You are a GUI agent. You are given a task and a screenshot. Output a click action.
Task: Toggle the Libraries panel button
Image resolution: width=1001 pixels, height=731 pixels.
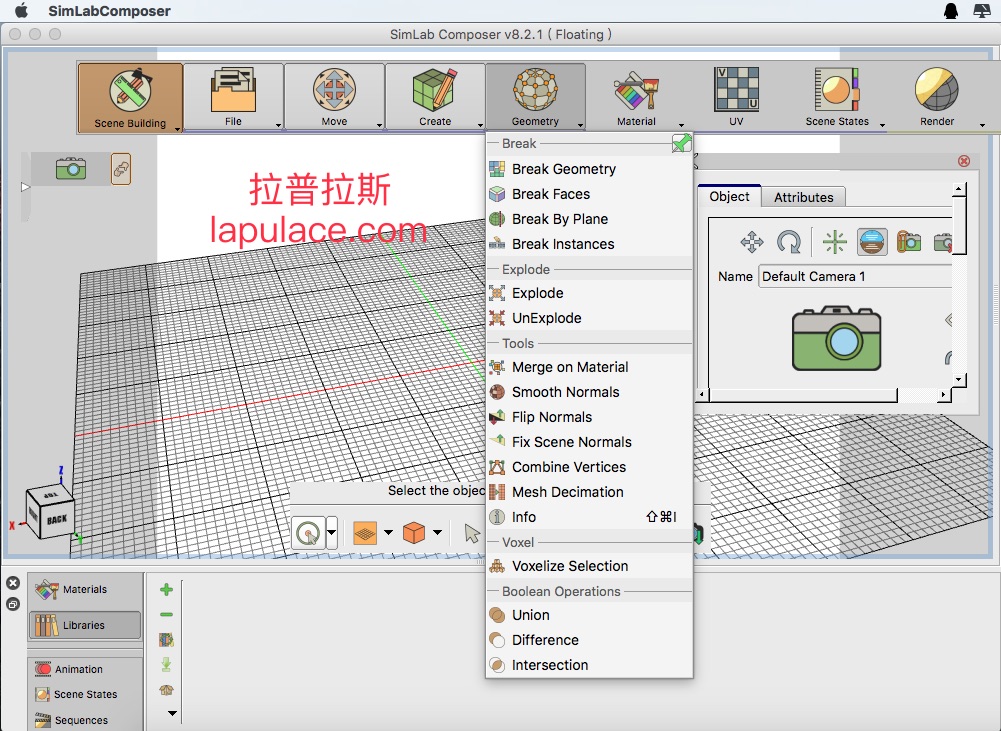click(85, 625)
